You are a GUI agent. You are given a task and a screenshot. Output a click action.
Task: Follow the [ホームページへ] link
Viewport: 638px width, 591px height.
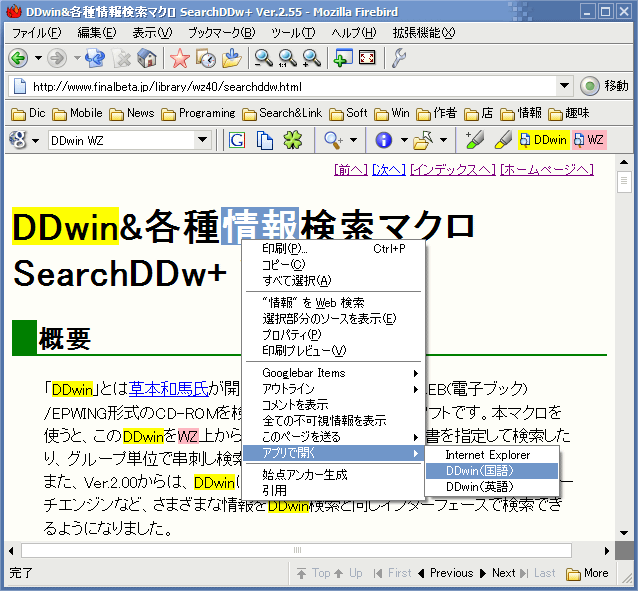point(547,170)
